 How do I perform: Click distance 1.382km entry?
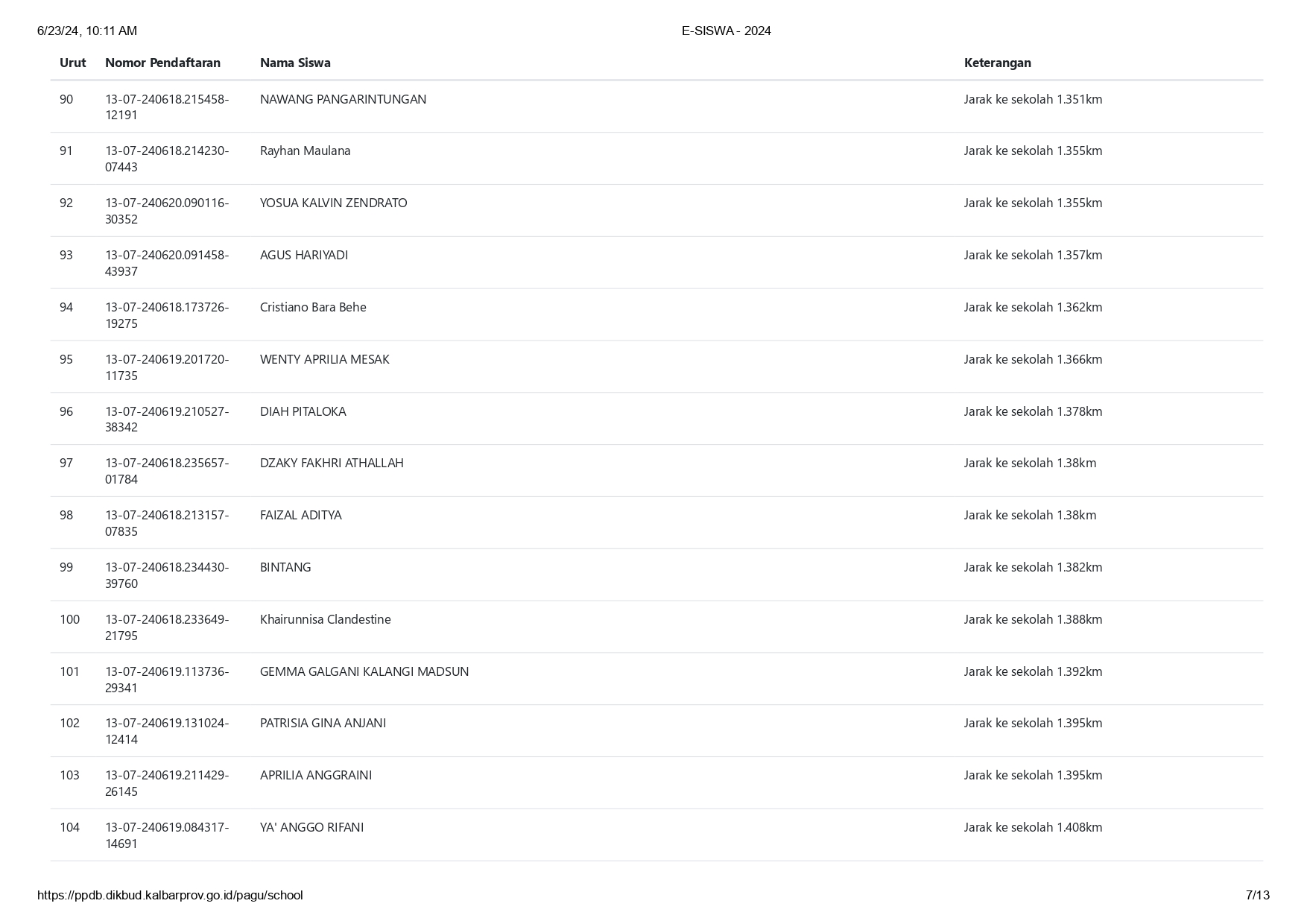click(x=1033, y=567)
